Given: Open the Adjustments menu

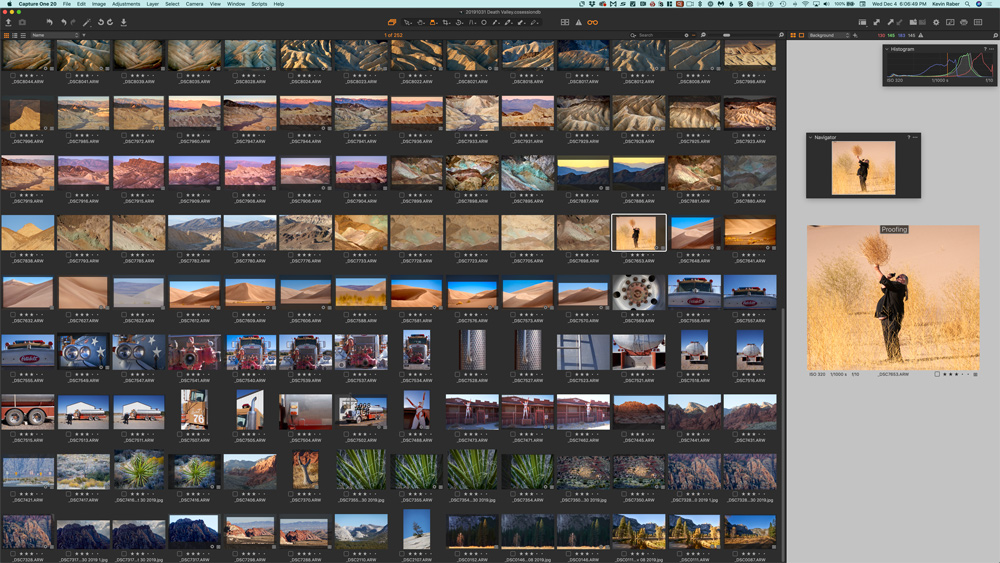Looking at the screenshot, I should click(126, 4).
